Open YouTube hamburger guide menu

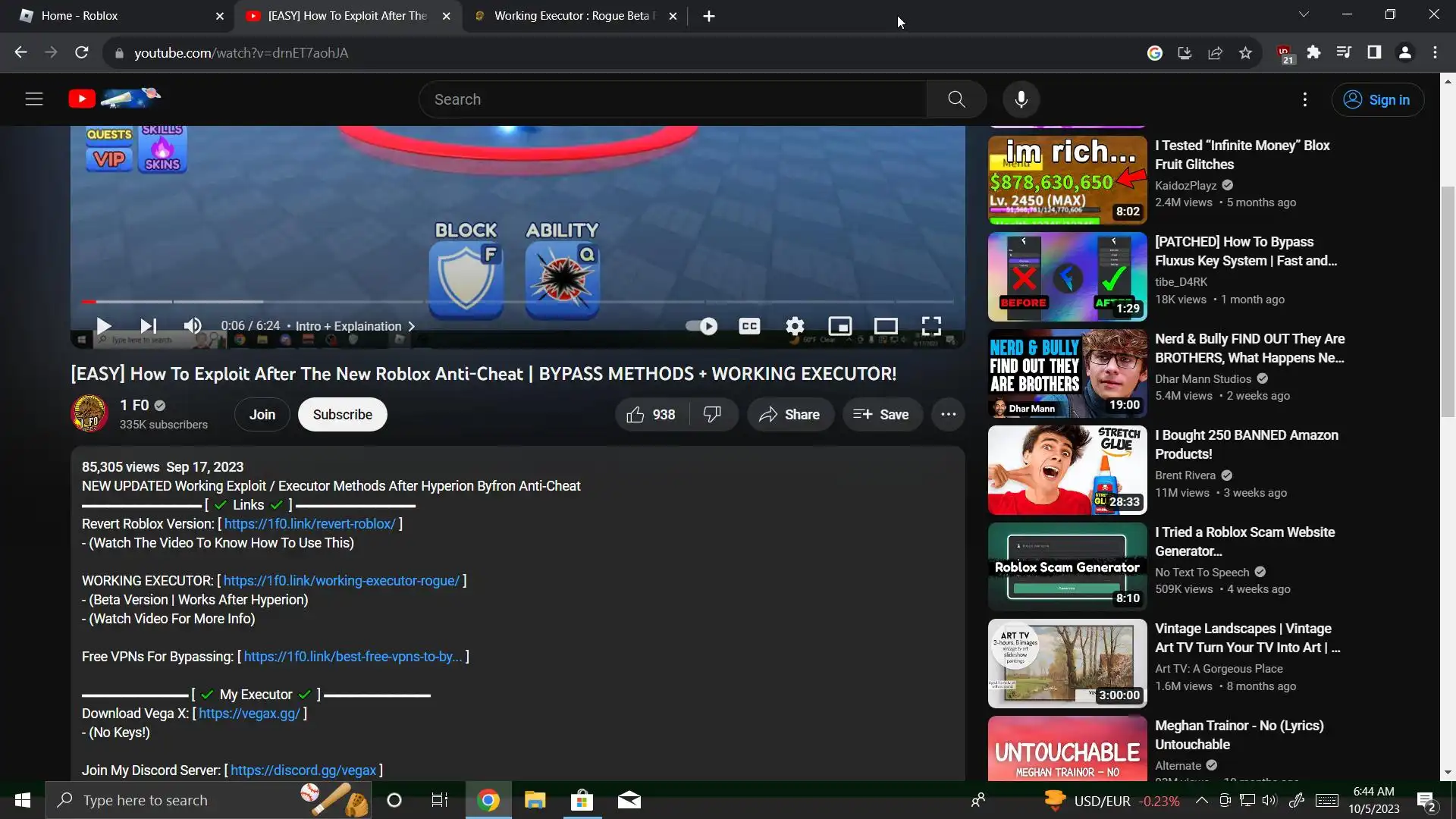pyautogui.click(x=34, y=99)
